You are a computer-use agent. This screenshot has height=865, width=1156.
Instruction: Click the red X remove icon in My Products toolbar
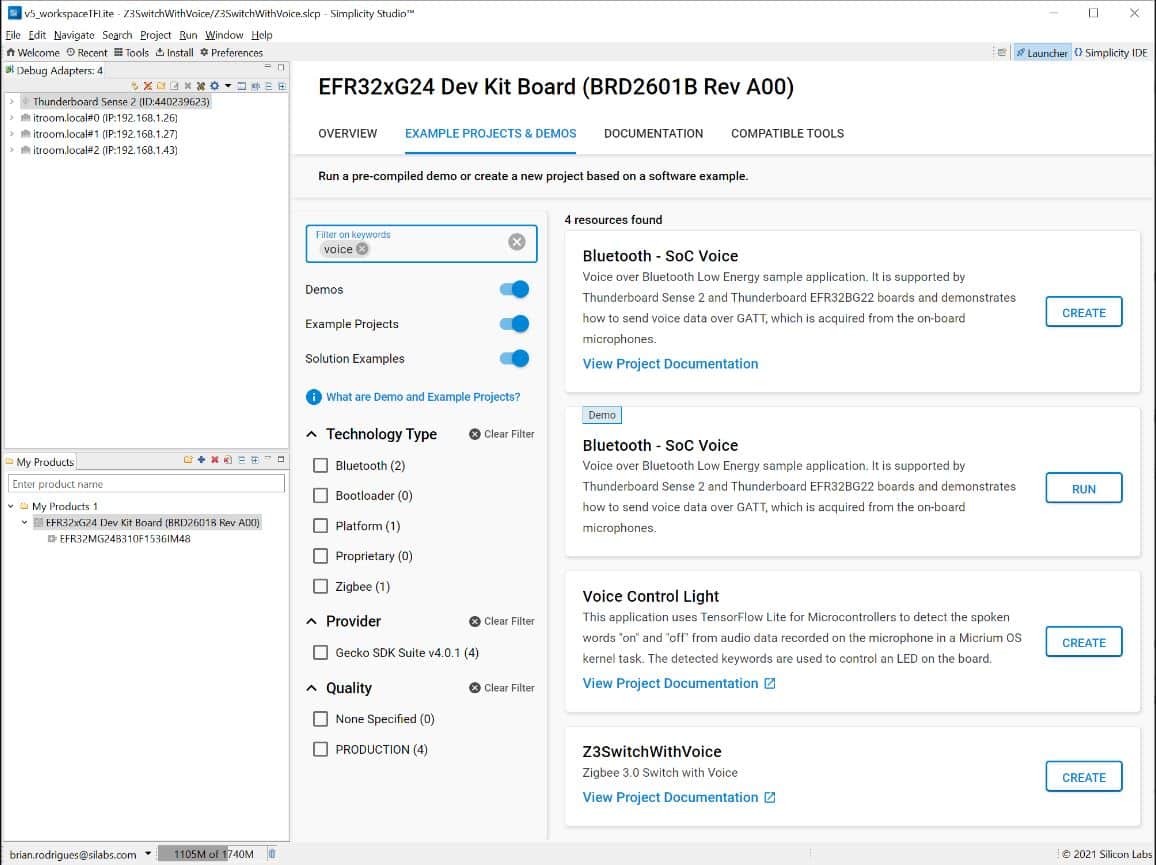tap(215, 459)
